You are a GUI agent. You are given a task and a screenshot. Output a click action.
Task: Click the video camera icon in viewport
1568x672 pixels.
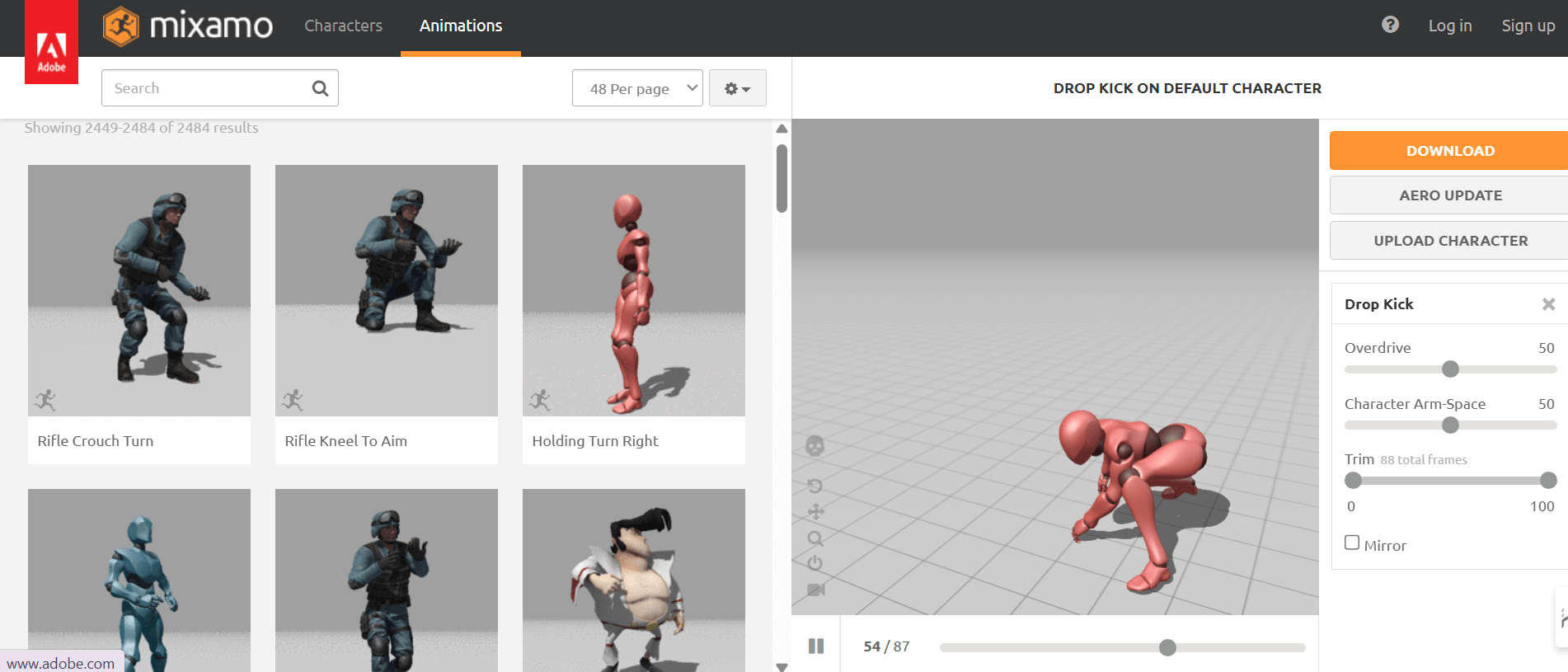click(815, 590)
